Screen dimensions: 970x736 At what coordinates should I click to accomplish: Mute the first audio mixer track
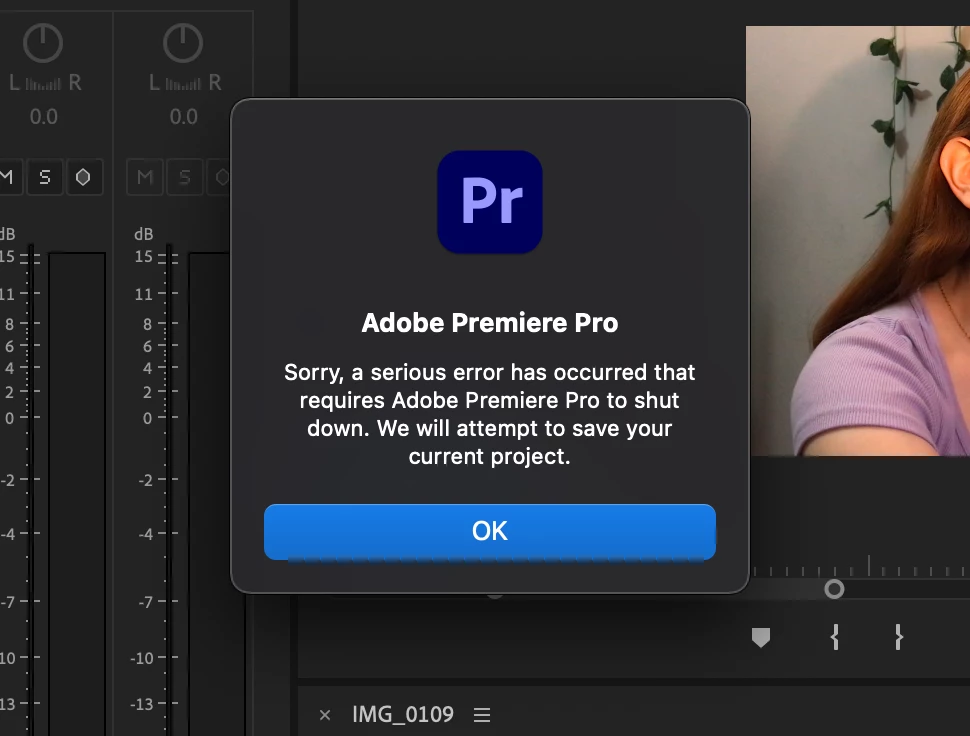(x=7, y=178)
